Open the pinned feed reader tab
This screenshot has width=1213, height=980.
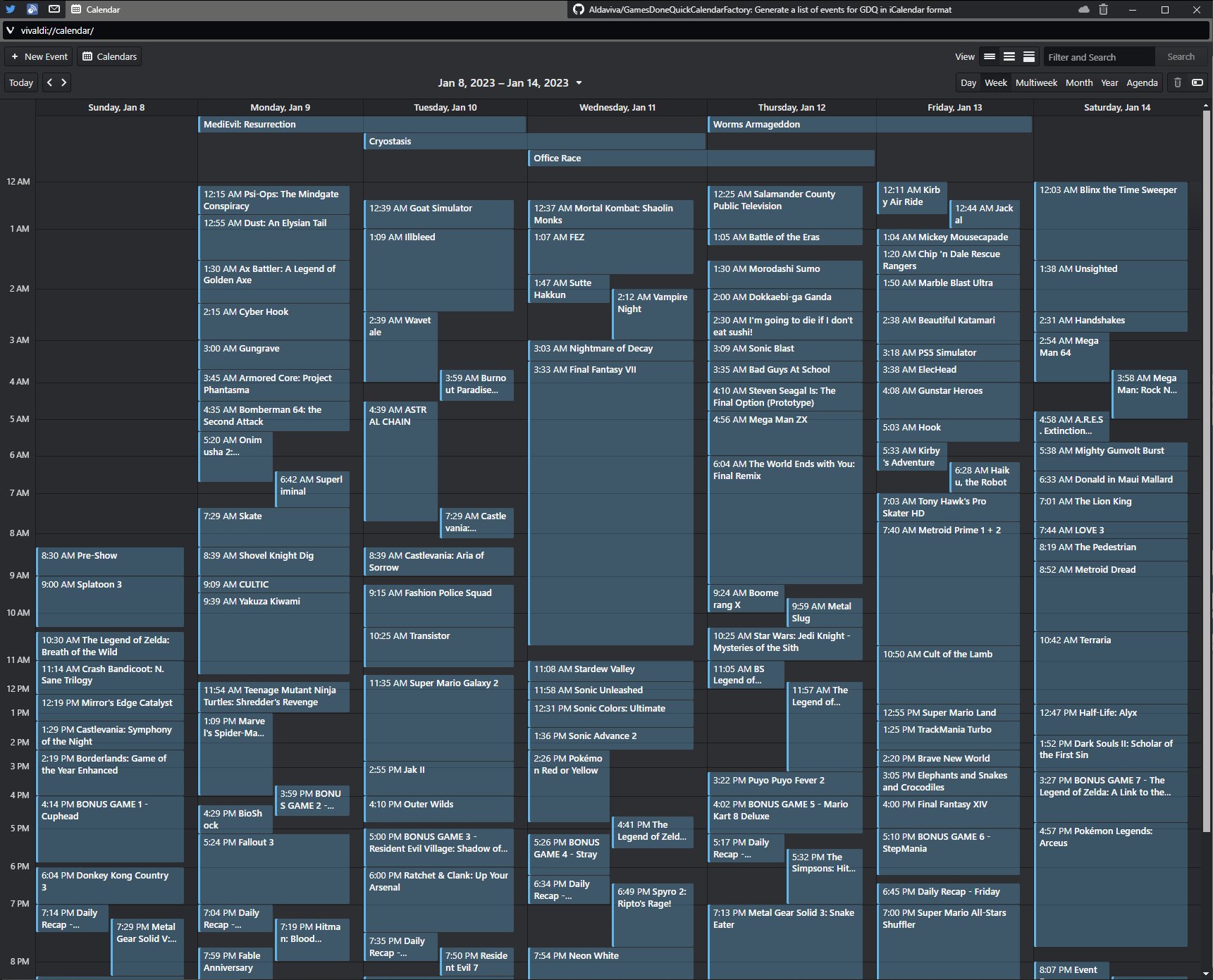coord(32,9)
